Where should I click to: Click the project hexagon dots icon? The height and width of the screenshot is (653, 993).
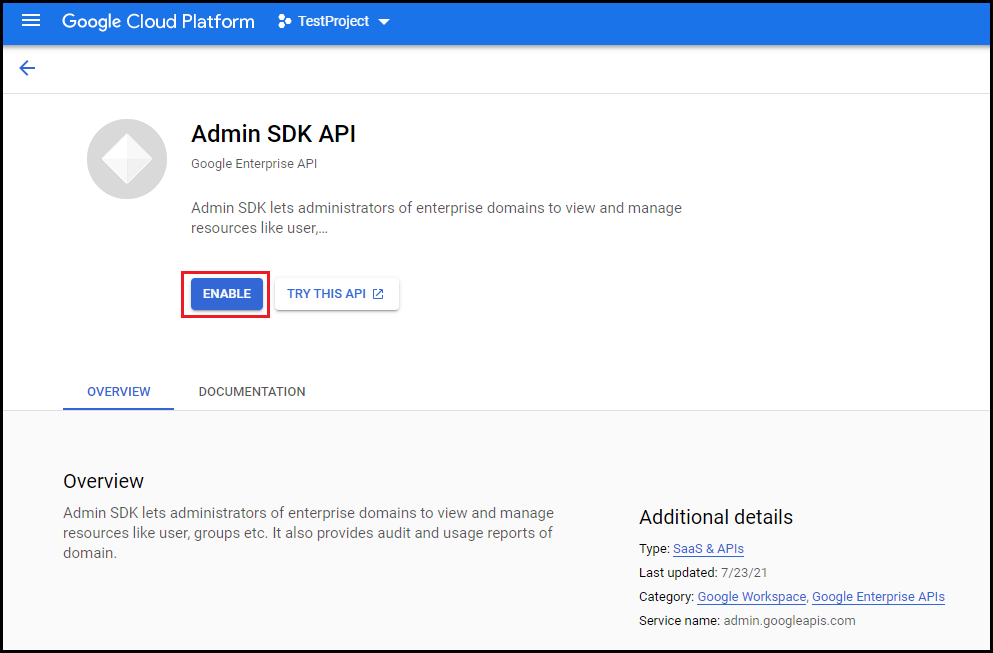284,22
